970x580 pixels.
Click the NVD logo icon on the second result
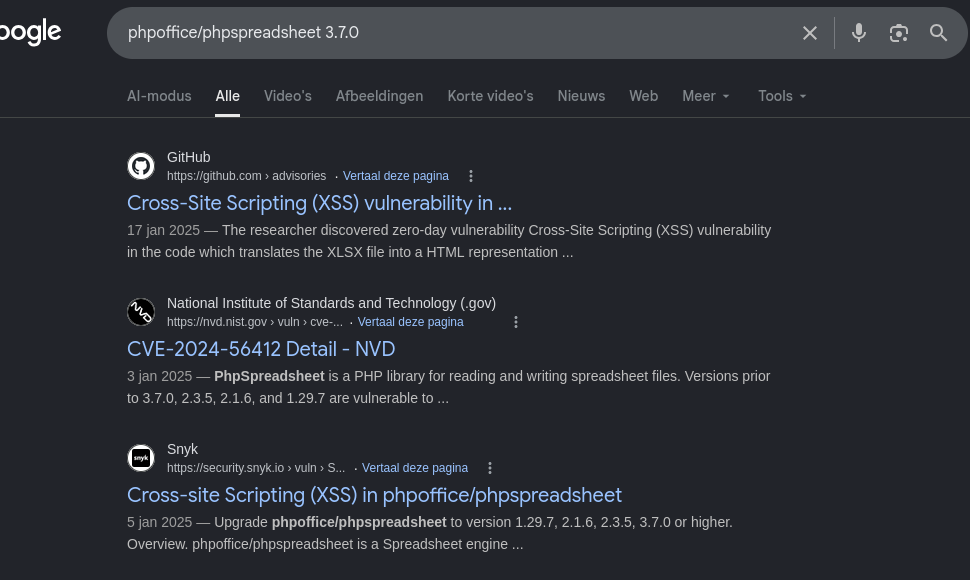[x=141, y=312]
